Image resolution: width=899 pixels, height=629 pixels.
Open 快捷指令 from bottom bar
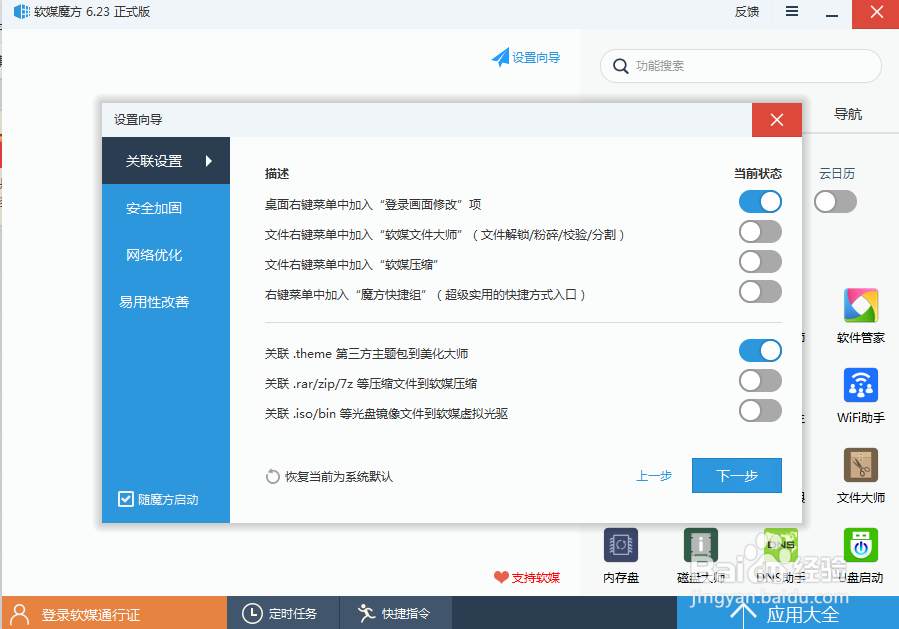point(395,613)
